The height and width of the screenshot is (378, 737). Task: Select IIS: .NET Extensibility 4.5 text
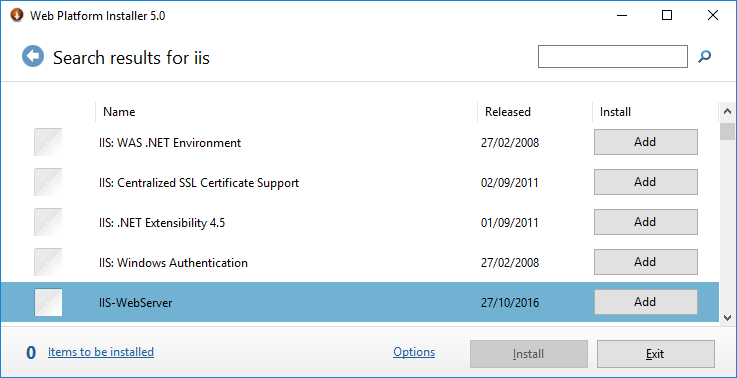[162, 223]
